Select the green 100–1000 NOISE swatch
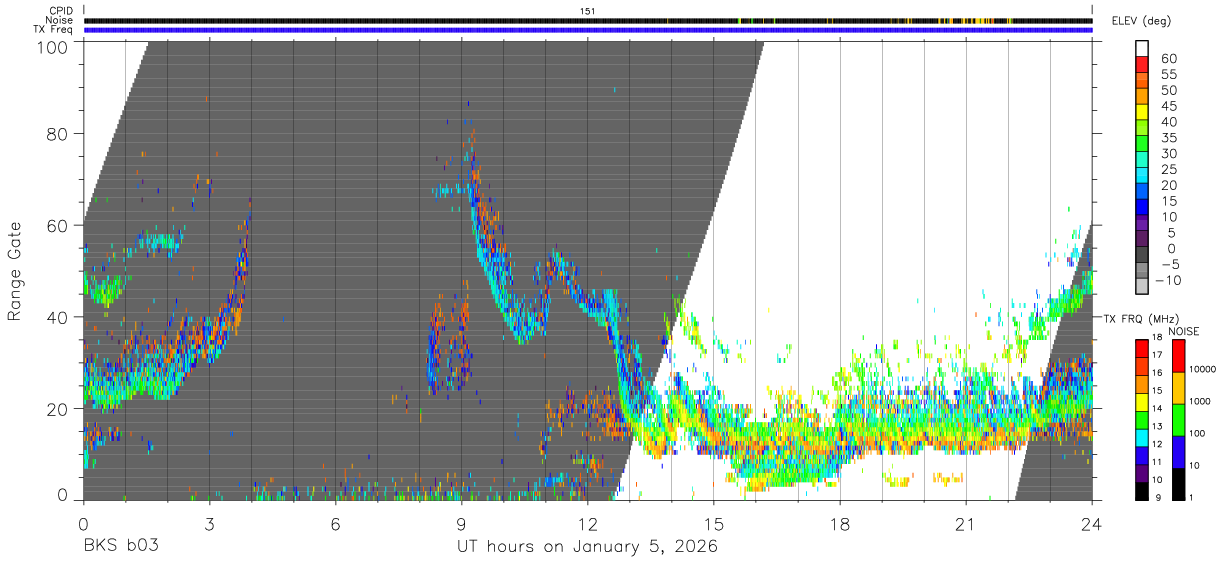The height and width of the screenshot is (567, 1228). pyautogui.click(x=1179, y=419)
